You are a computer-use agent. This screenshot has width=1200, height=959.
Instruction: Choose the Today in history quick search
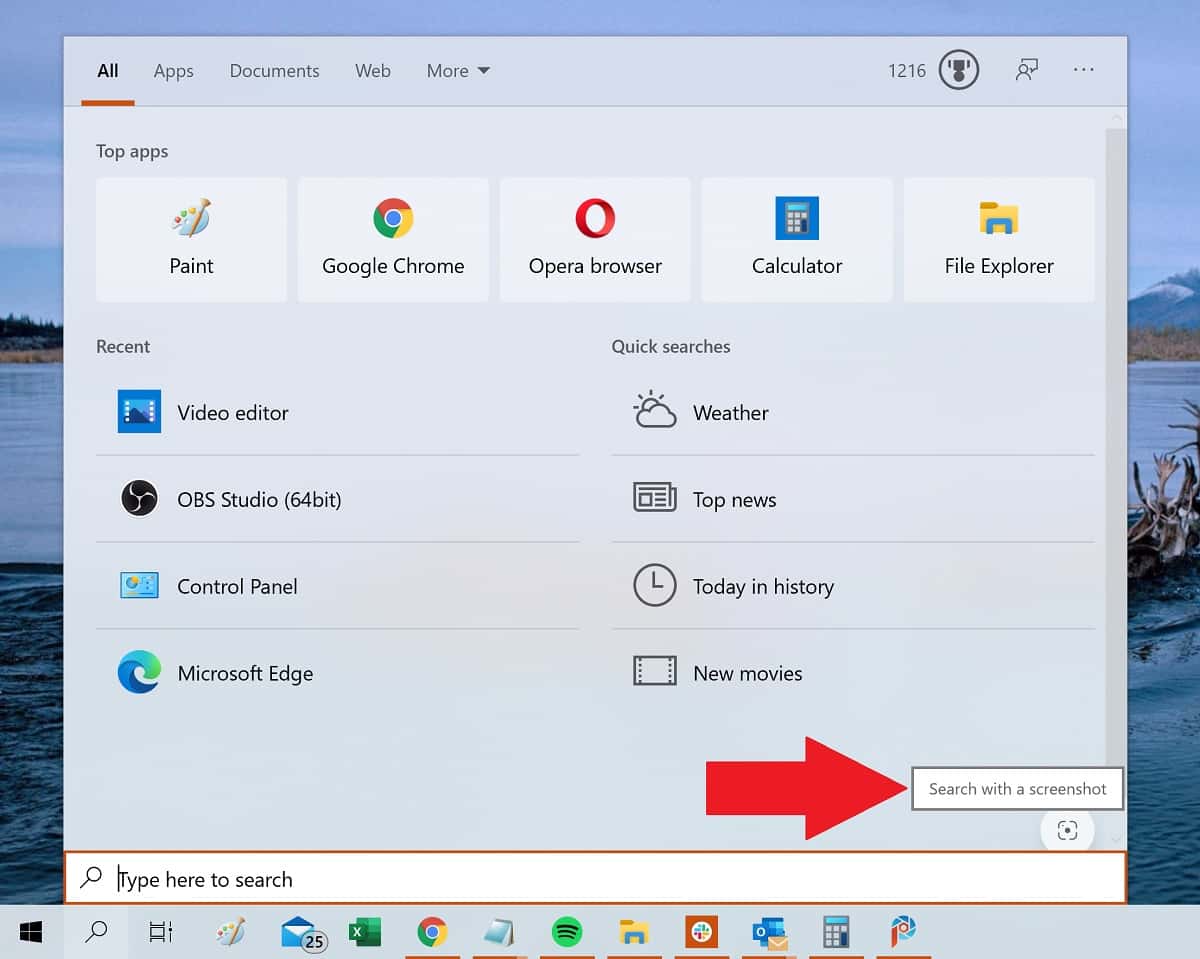coord(853,586)
